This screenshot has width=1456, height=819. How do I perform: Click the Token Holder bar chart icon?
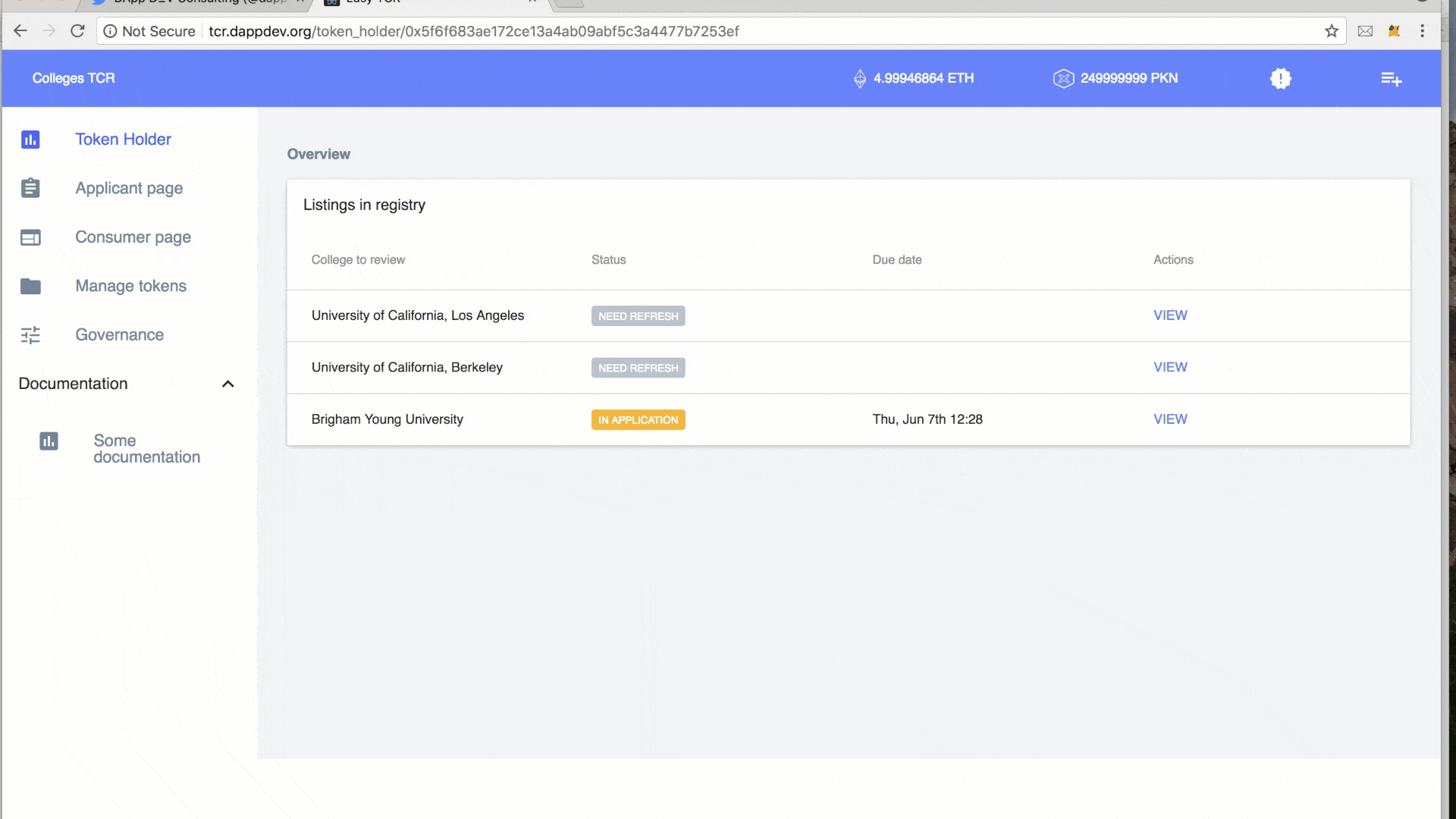click(30, 140)
